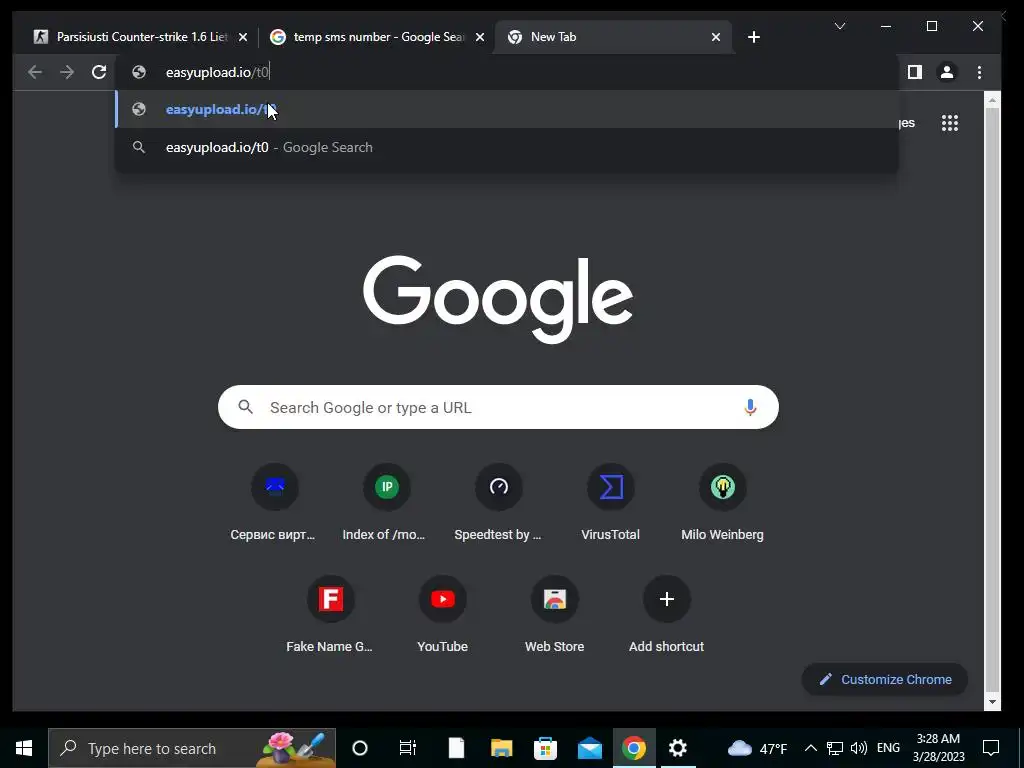Select easyupload.io/t0 URL suggestion
The width and height of the screenshot is (1024, 768).
click(507, 109)
